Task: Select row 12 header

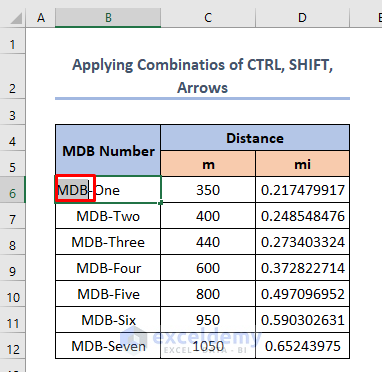Action: [13, 346]
